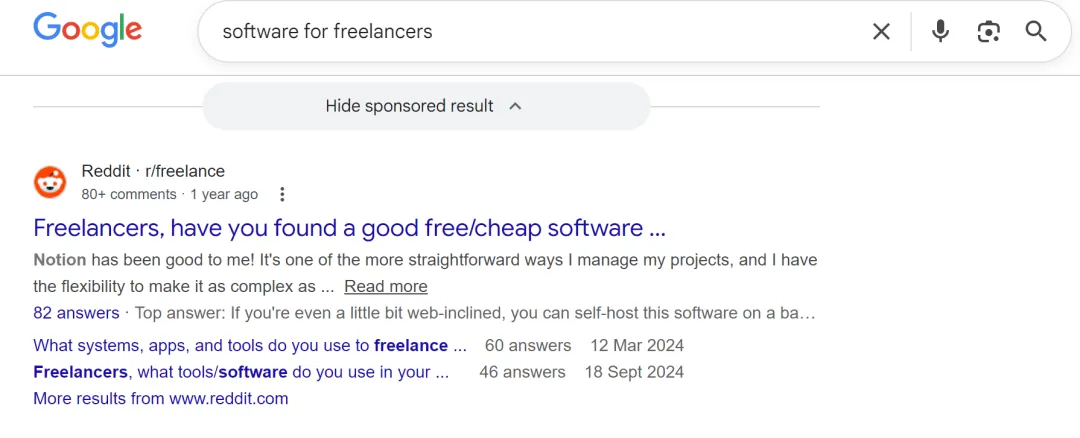Open "What systems, apps, and tools" sub-result
The width and height of the screenshot is (1080, 438).
(x=250, y=345)
